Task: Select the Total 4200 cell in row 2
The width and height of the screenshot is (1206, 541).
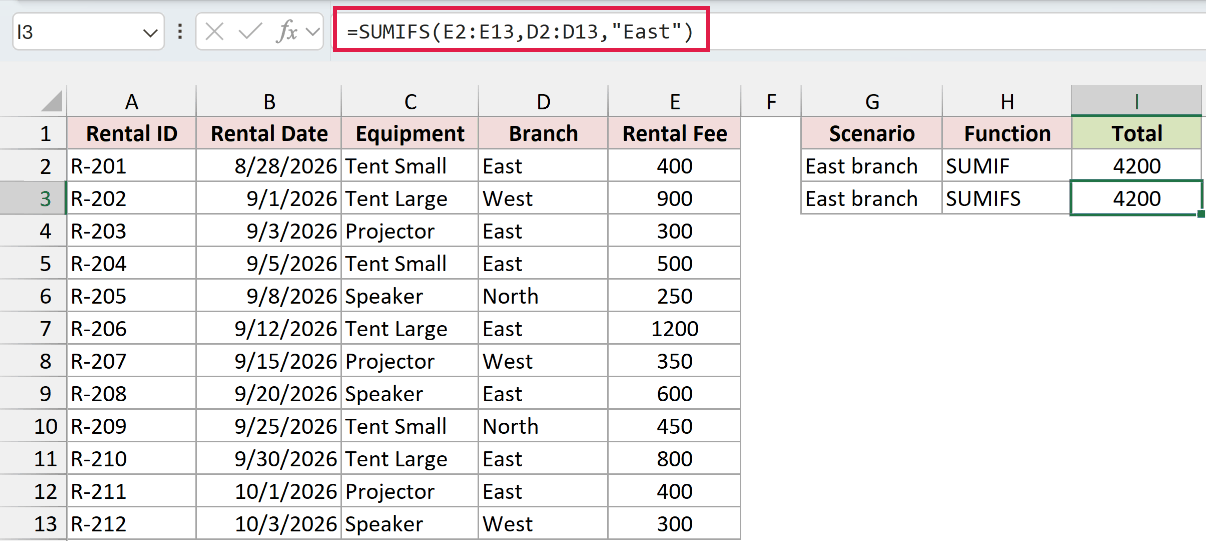Action: (1137, 166)
